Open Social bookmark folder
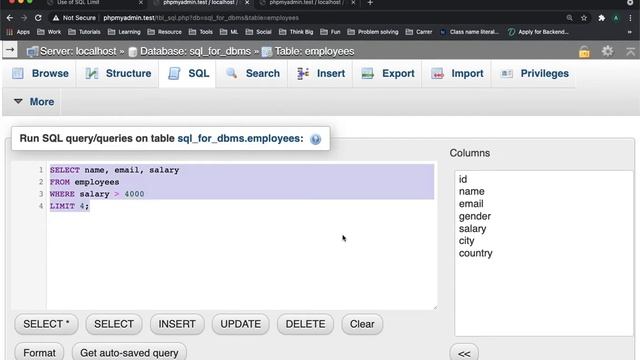Image resolution: width=640 pixels, height=360 pixels. pyautogui.click(x=258, y=32)
